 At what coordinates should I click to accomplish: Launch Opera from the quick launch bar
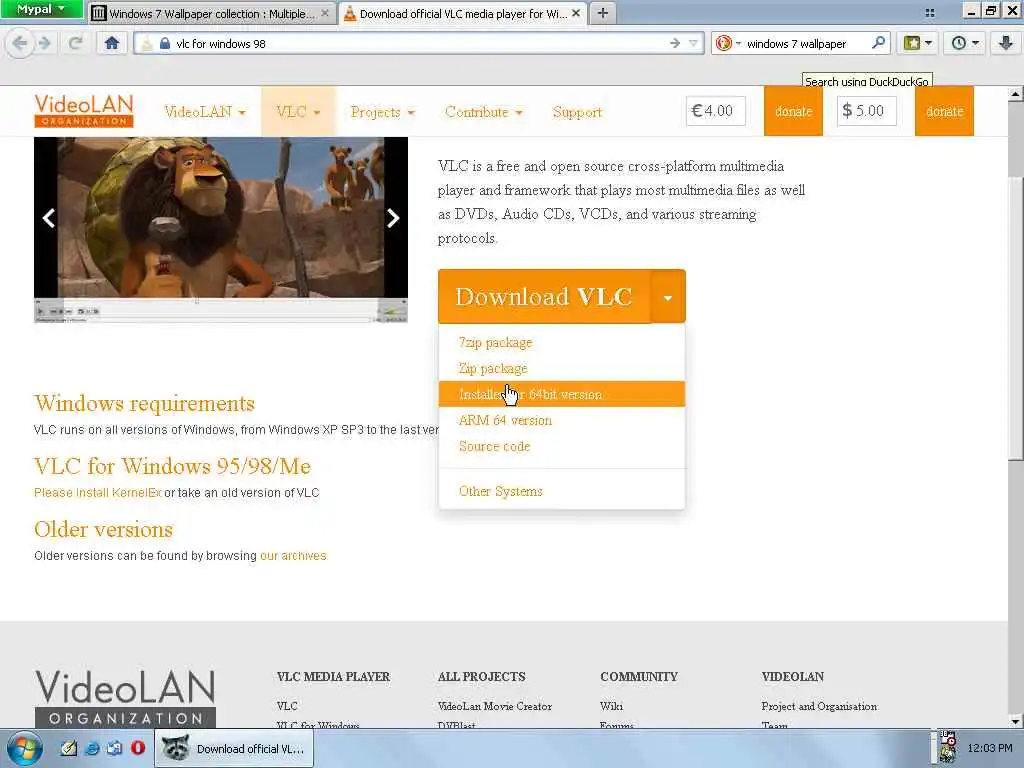coord(138,748)
